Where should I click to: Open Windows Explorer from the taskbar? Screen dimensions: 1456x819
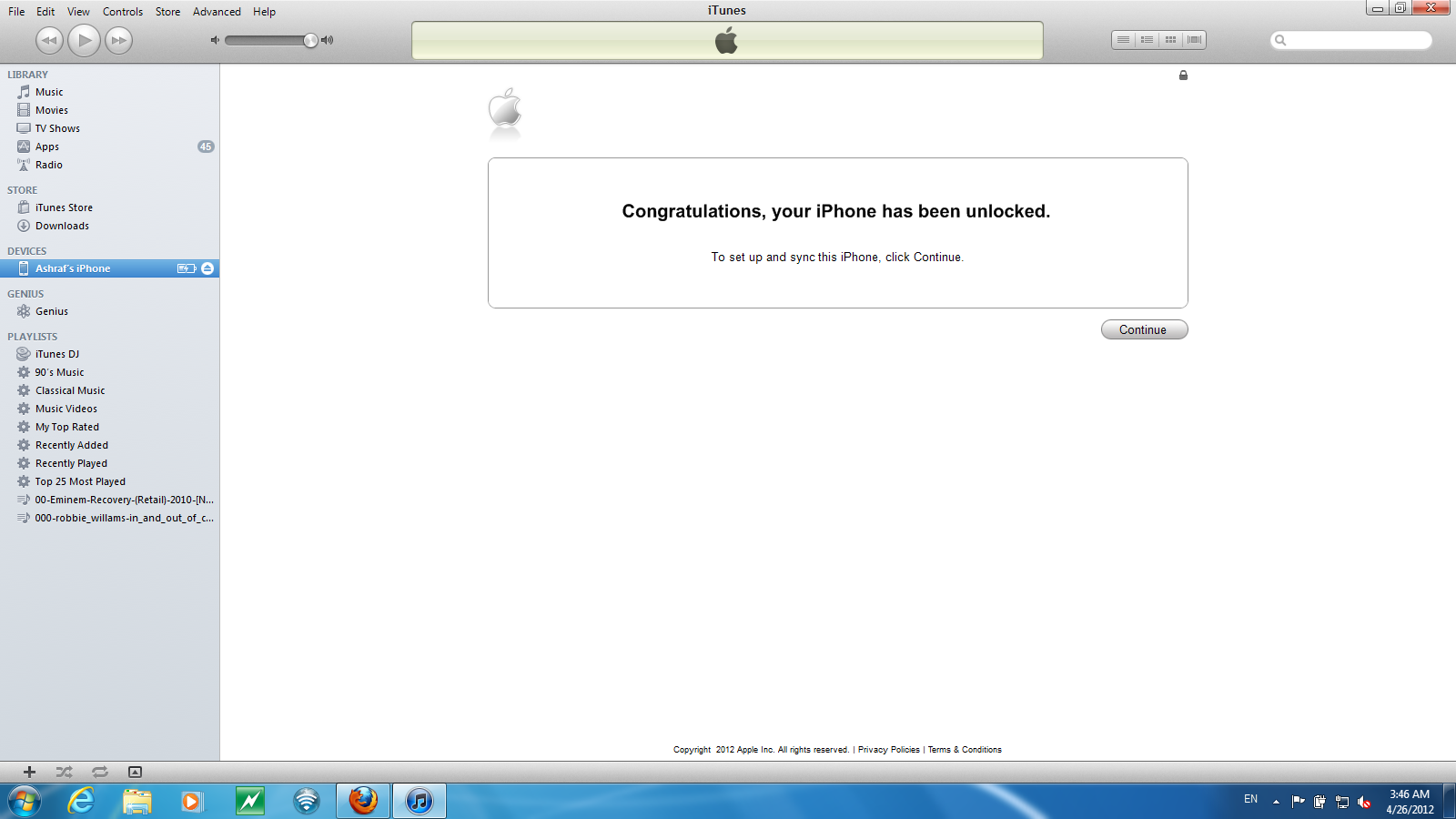137,802
